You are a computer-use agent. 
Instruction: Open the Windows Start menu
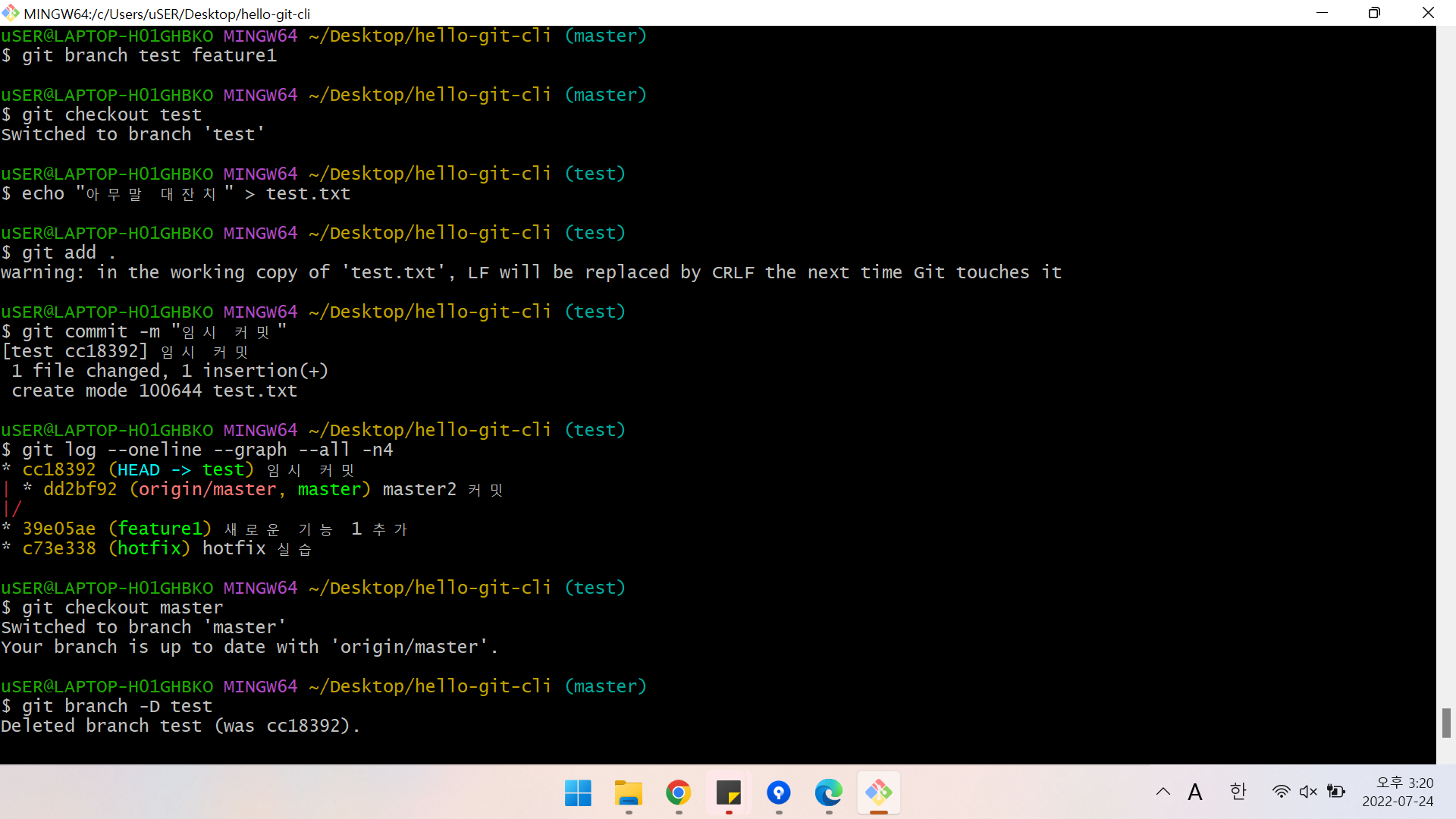(x=578, y=793)
